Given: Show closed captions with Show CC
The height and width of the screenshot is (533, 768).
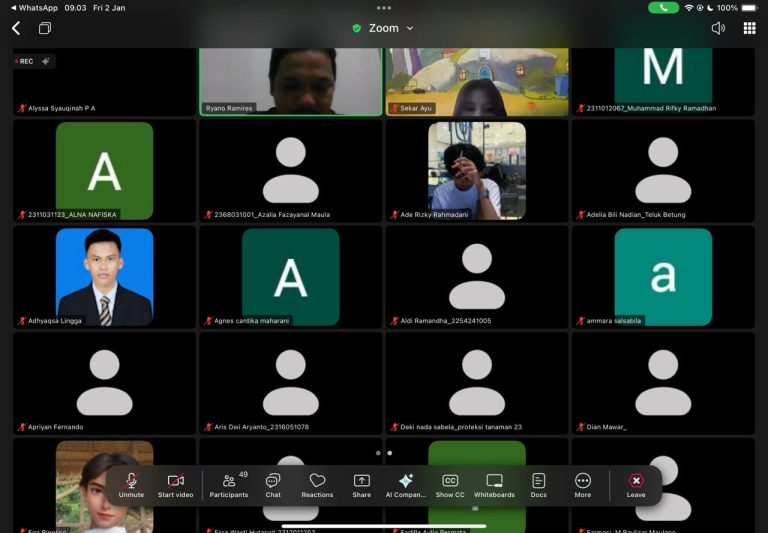Looking at the screenshot, I should tap(450, 484).
